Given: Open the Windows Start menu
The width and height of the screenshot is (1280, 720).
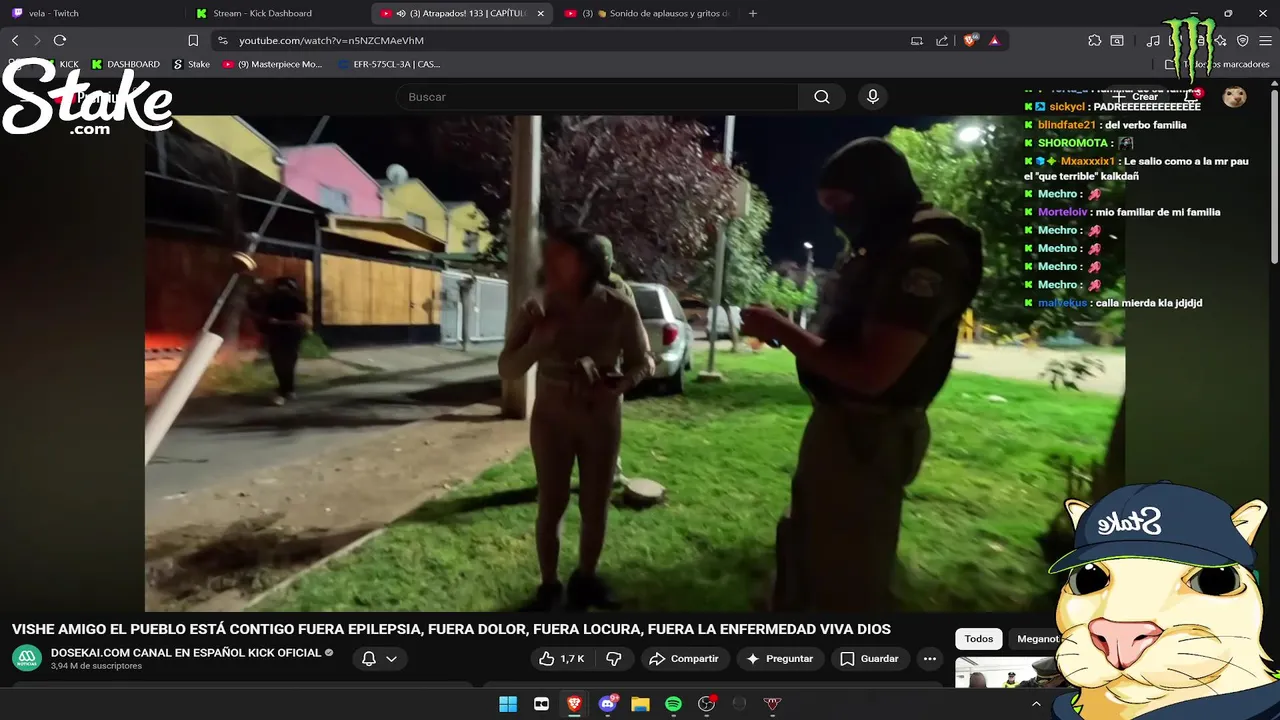Looking at the screenshot, I should coord(508,704).
